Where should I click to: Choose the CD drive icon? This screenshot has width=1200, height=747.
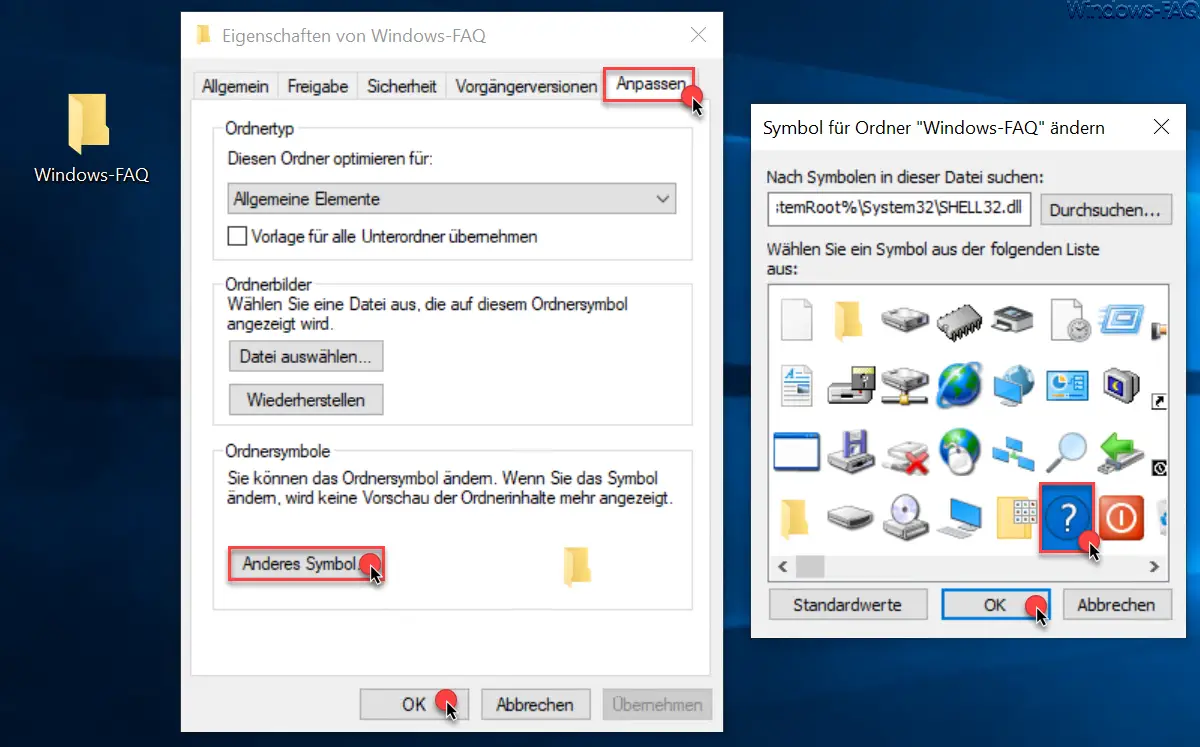coord(905,518)
